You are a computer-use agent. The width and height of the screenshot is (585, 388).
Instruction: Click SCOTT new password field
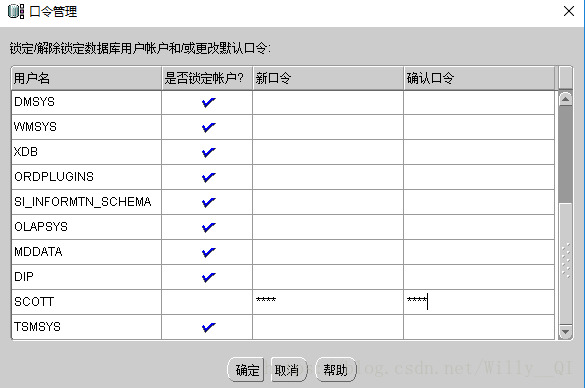coord(328,302)
